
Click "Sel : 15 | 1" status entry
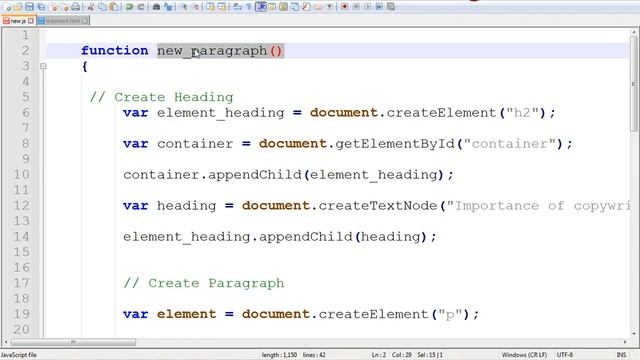(430, 355)
